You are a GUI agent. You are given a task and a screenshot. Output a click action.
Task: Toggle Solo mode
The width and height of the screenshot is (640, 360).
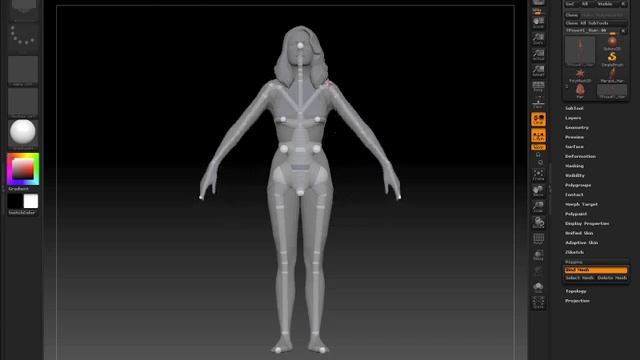click(538, 287)
